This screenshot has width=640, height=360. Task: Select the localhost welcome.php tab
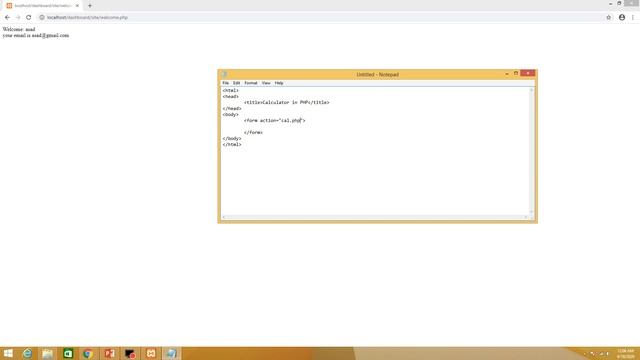click(x=42, y=6)
